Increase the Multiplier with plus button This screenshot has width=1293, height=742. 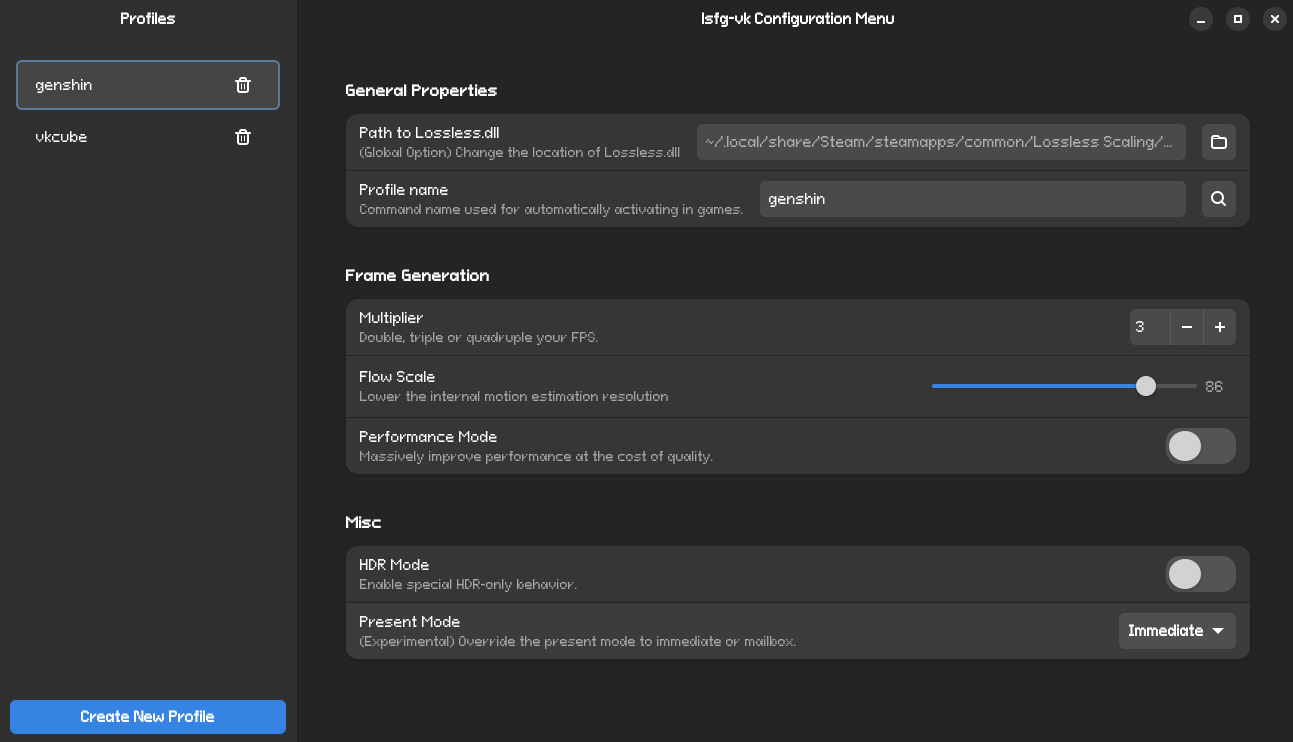coord(1220,327)
